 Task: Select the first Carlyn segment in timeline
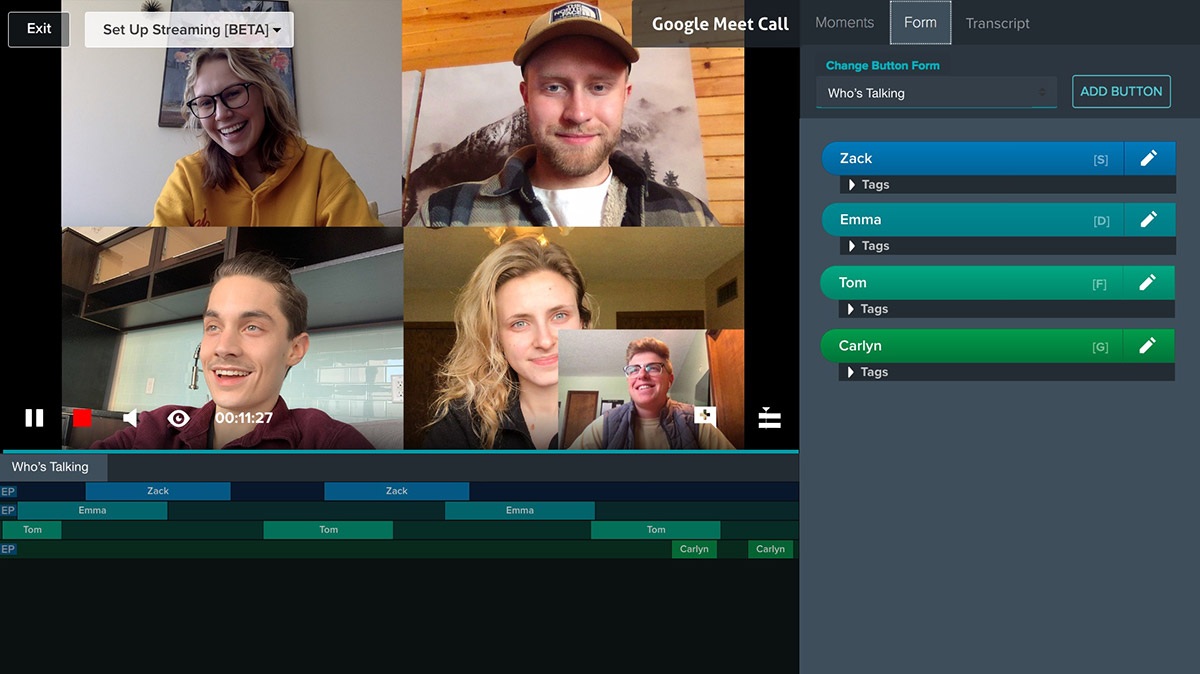pyautogui.click(x=694, y=549)
